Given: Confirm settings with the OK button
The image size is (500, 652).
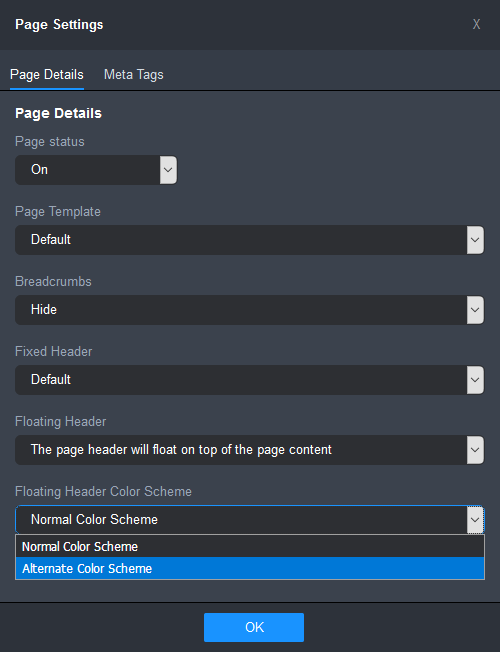Looking at the screenshot, I should (254, 627).
